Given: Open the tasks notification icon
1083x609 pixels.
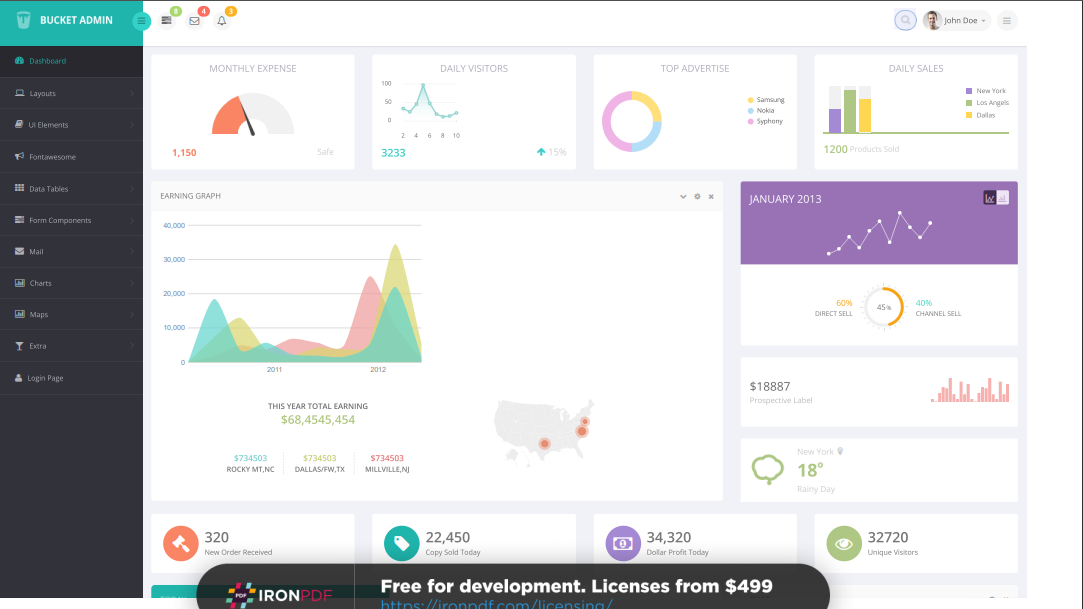Looking at the screenshot, I should [x=166, y=21].
